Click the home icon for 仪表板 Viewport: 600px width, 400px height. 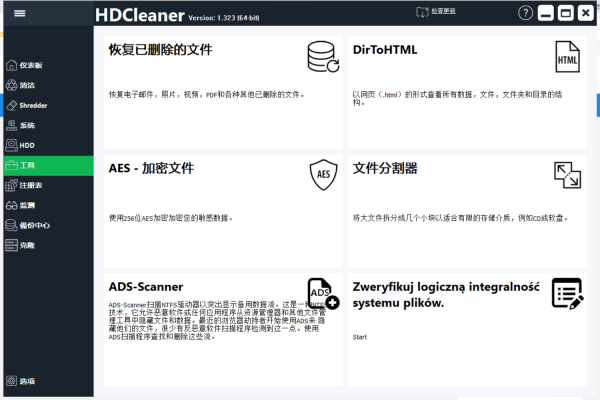(11, 65)
